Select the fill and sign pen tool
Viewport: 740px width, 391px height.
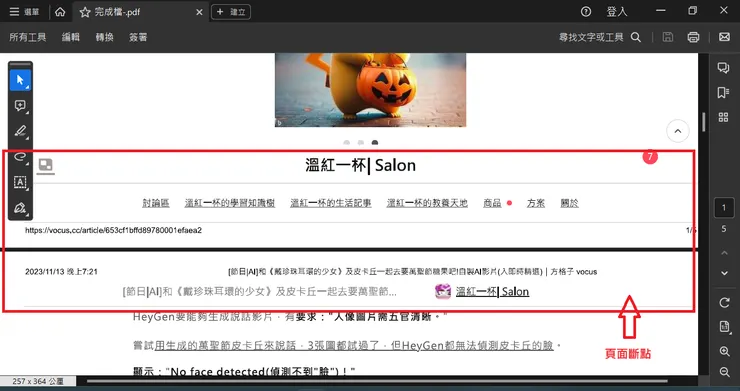pyautogui.click(x=20, y=208)
